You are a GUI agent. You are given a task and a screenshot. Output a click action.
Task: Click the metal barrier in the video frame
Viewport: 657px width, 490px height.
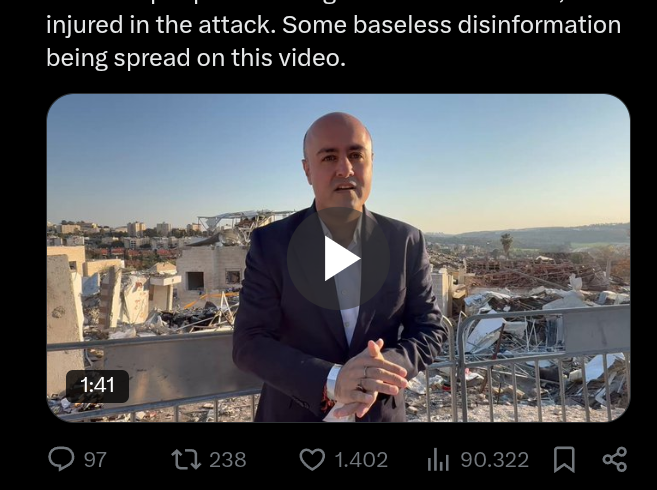point(541,360)
